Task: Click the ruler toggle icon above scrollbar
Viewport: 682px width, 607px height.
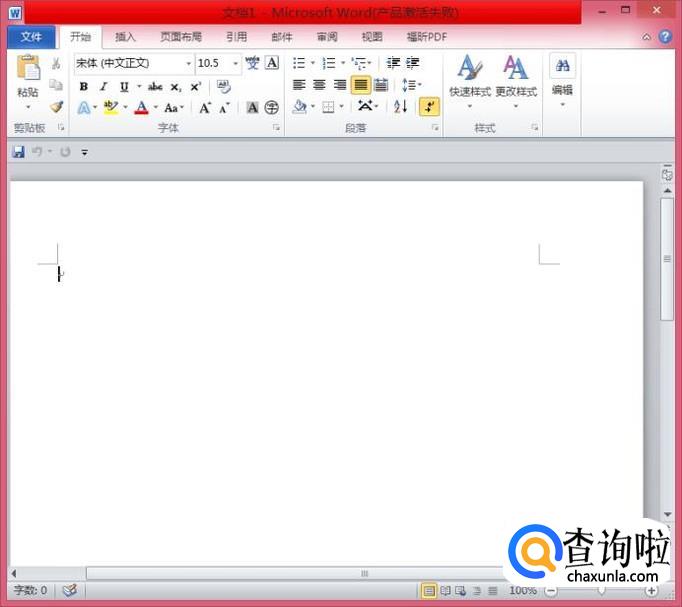Action: click(x=667, y=174)
